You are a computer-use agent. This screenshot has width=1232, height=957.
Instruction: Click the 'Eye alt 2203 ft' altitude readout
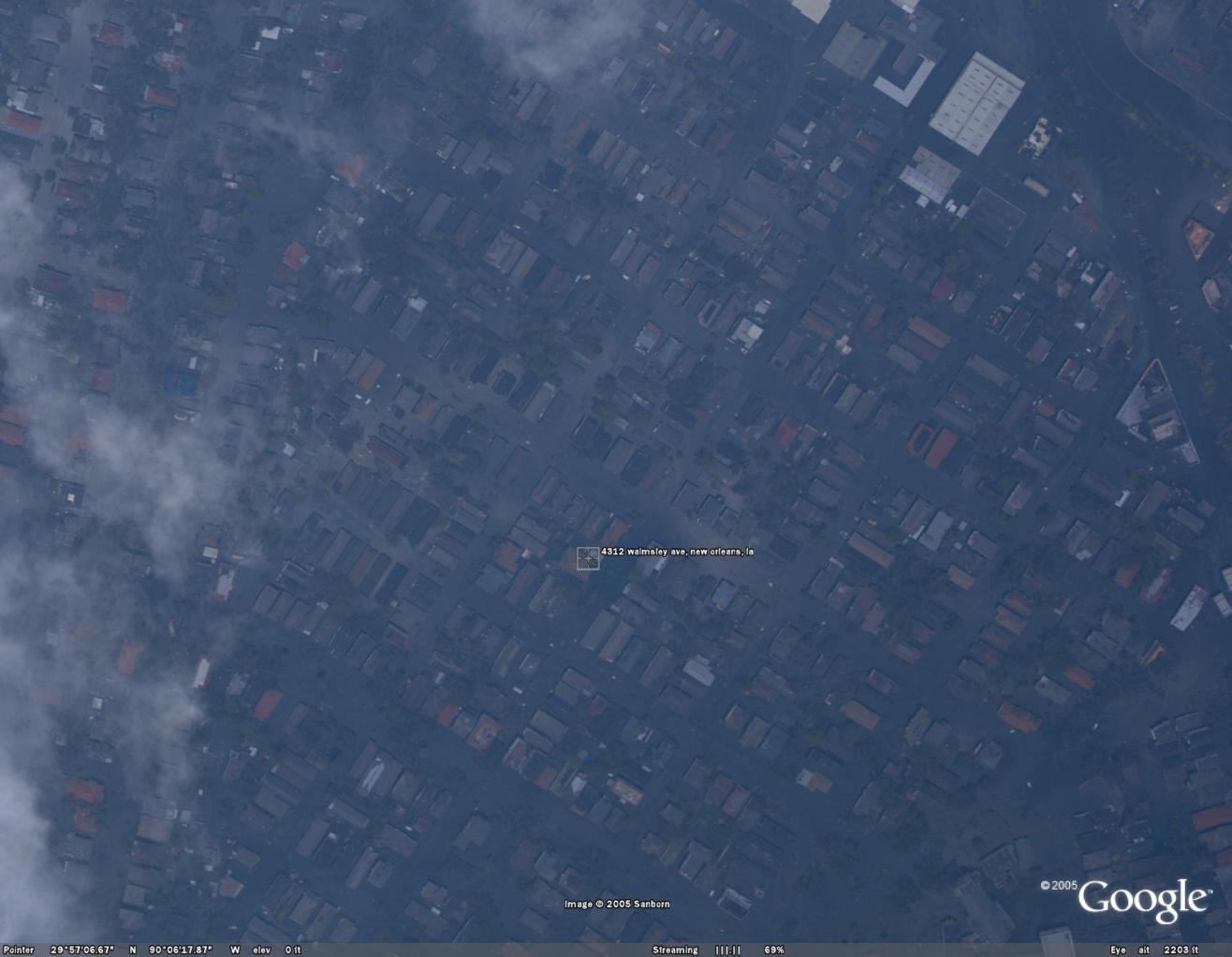[1153, 950]
